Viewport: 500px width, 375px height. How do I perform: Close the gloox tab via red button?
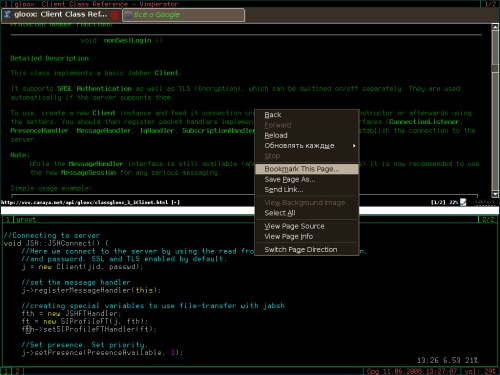coord(115,15)
